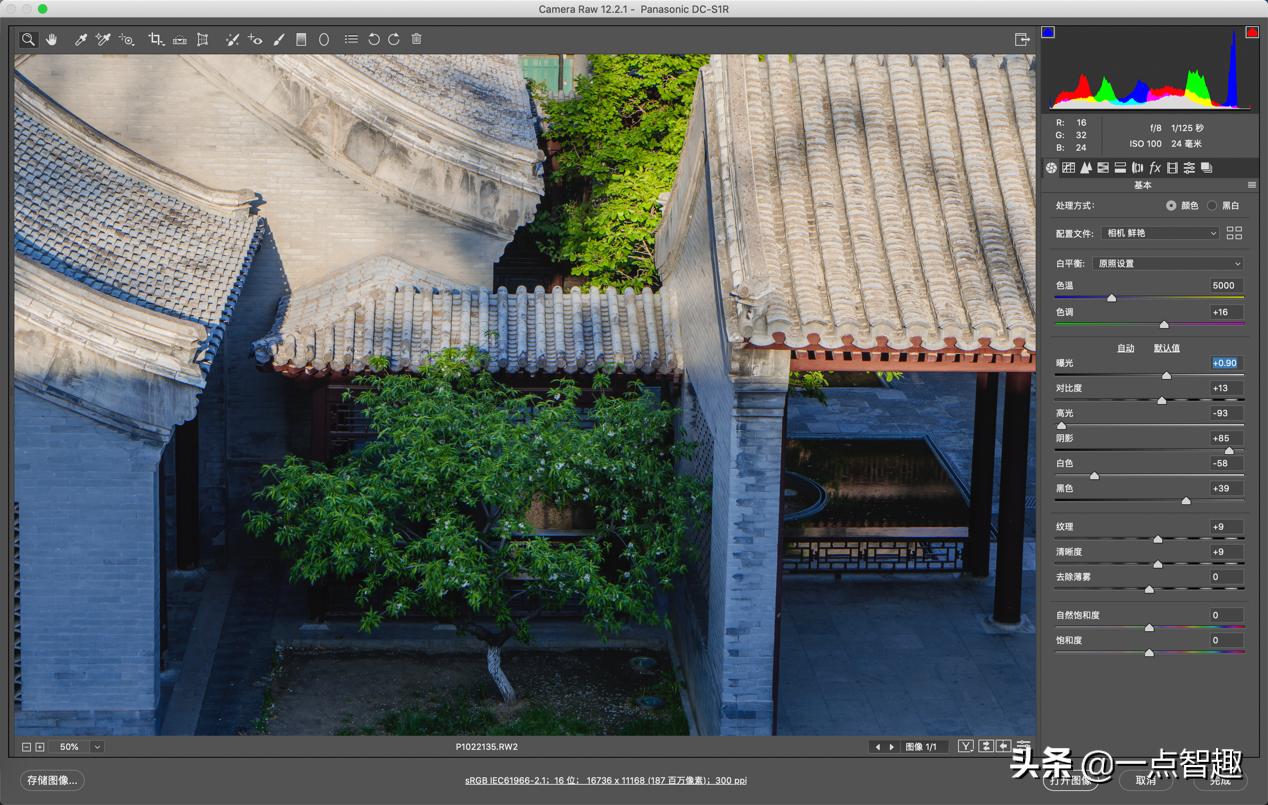This screenshot has width=1268, height=805.
Task: Open the 基本 panel flyout menu
Action: (x=1251, y=185)
